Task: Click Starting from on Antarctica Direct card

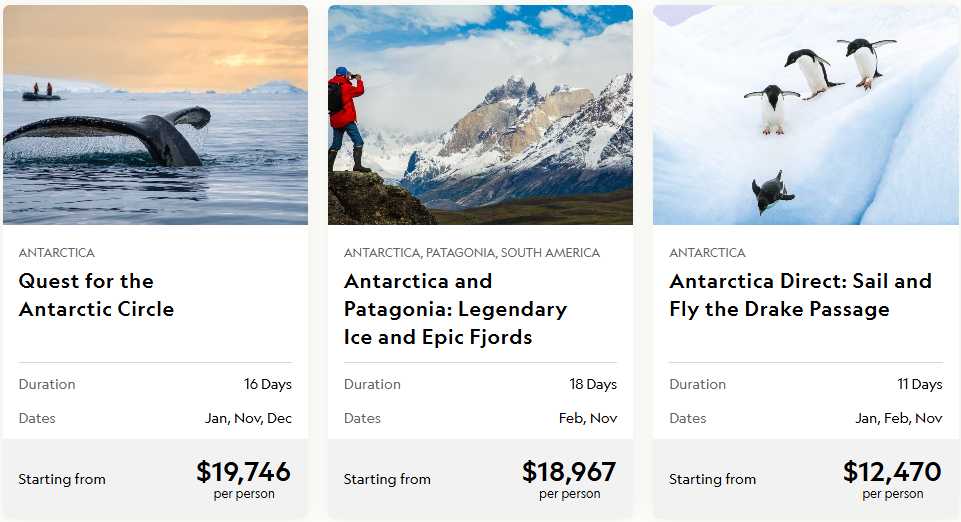Action: [x=712, y=480]
